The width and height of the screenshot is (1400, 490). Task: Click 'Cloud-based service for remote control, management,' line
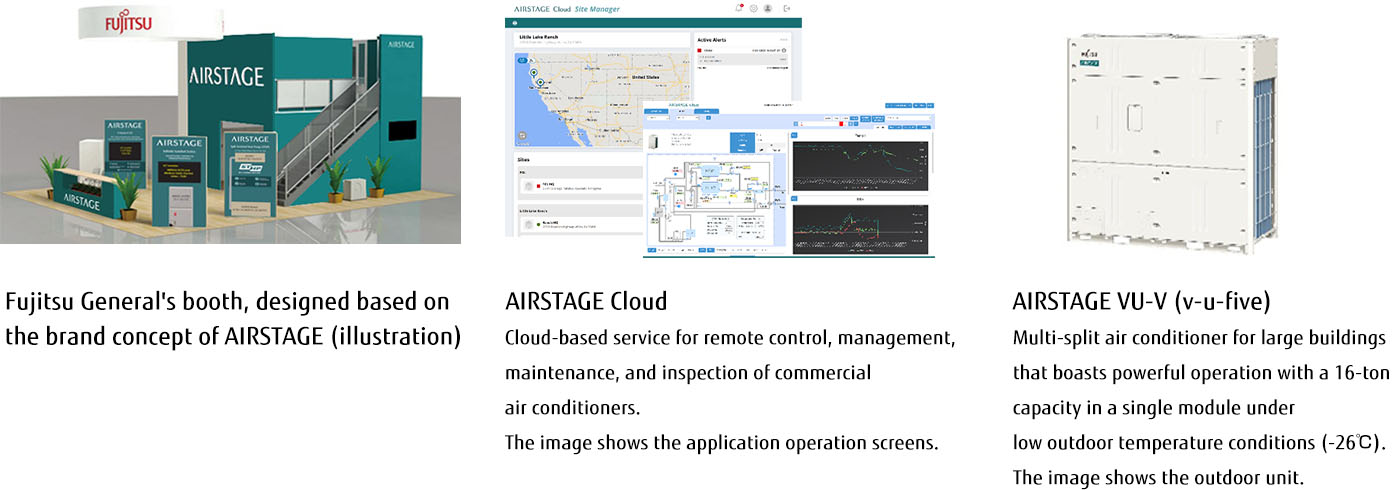tap(731, 338)
